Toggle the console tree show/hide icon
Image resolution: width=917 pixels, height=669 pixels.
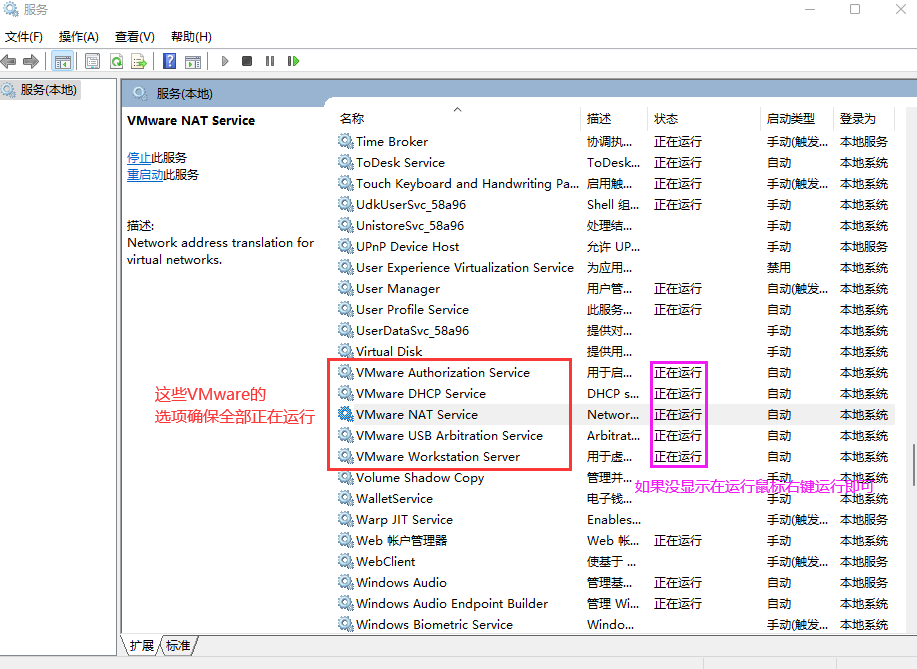63,61
